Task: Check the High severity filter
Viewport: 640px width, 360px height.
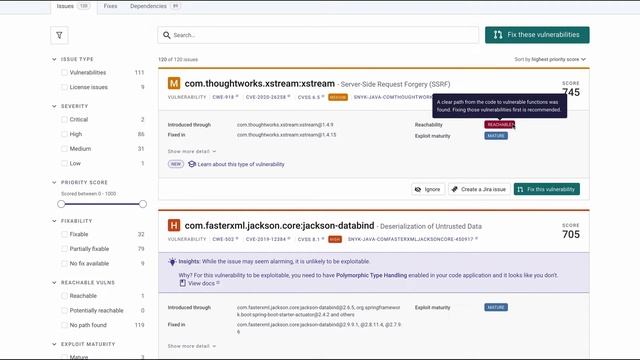Action: click(x=64, y=134)
